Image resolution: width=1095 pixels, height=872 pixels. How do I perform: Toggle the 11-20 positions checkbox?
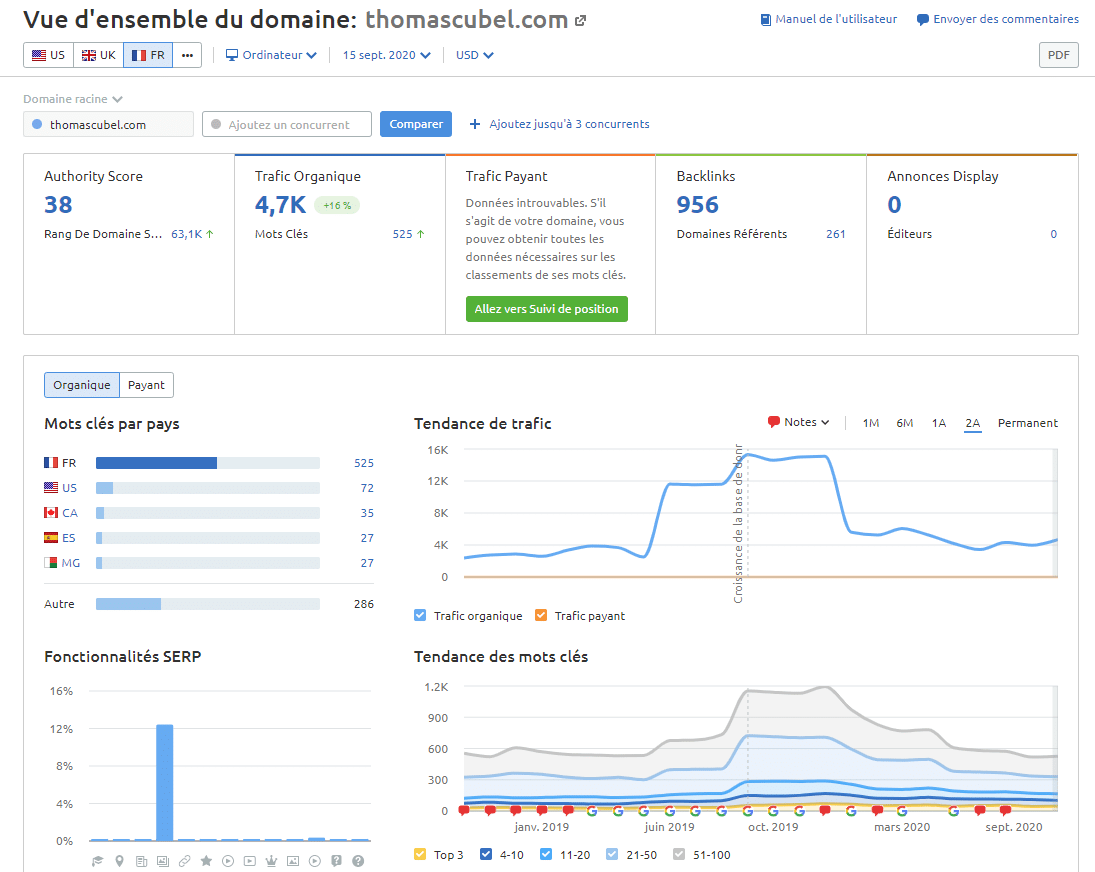546,854
